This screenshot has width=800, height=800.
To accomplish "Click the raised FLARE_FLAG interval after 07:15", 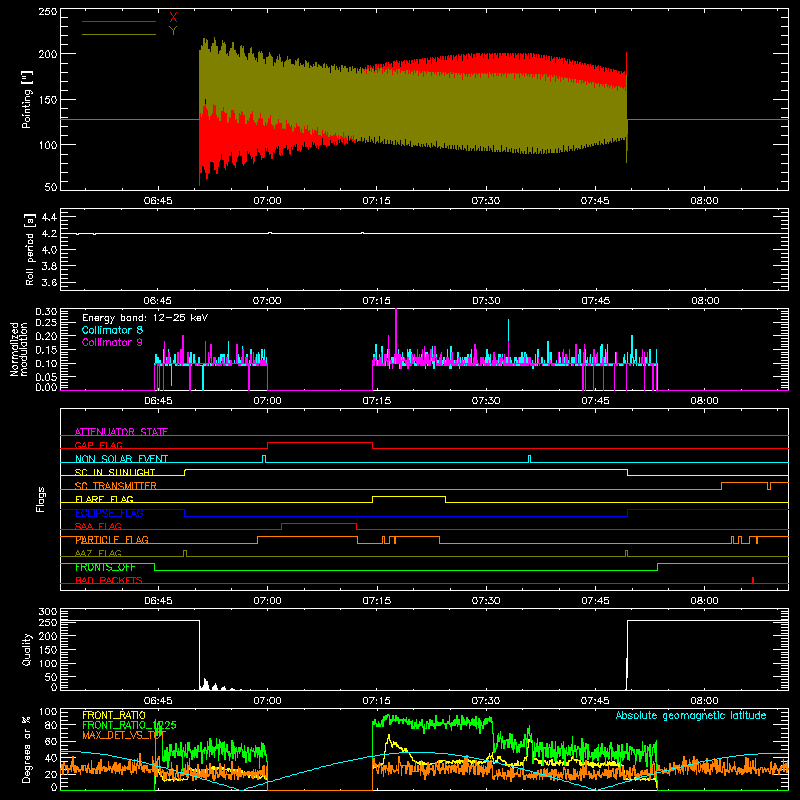I will click(x=409, y=497).
